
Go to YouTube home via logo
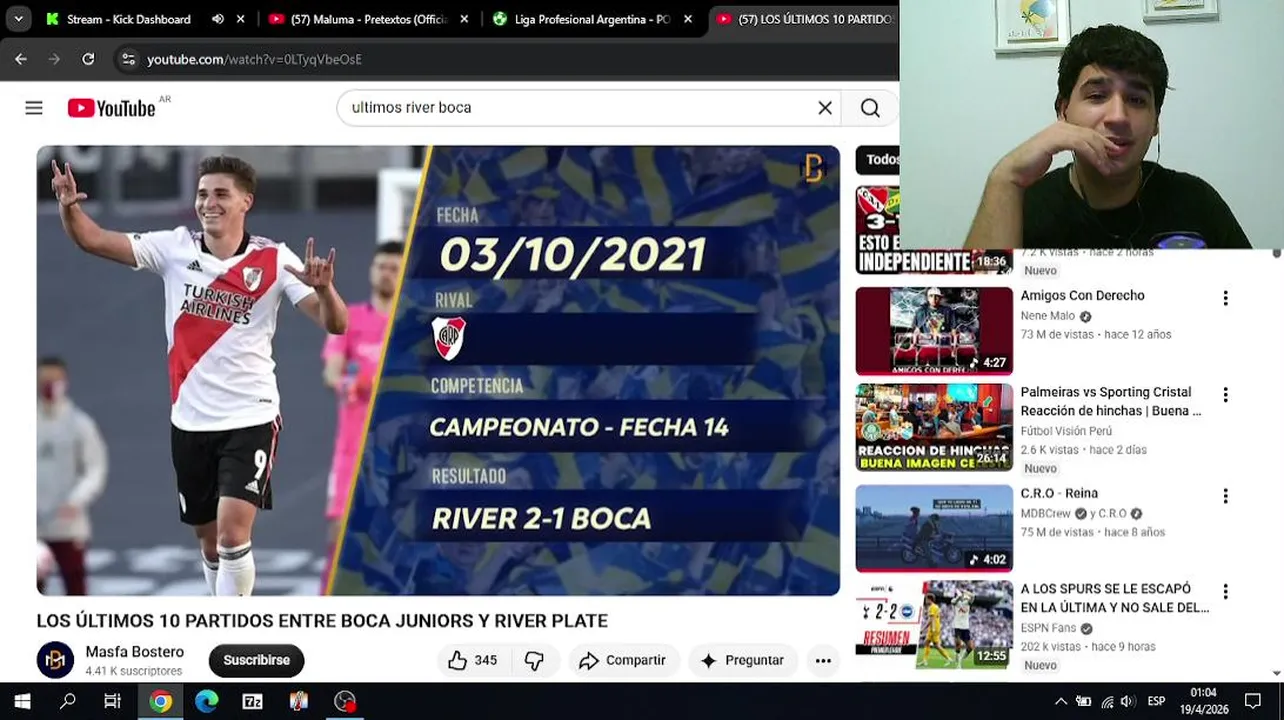[111, 108]
